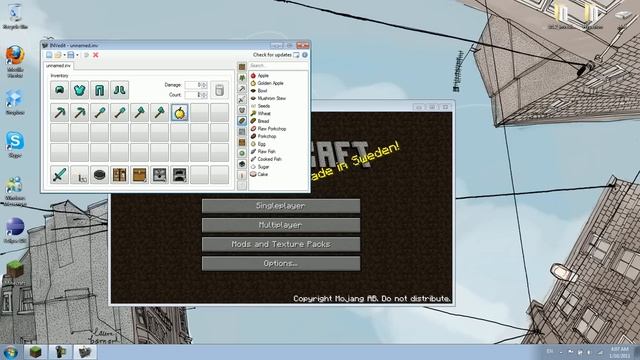Click the New inventory toolbar icon
Viewport: 640px width, 360px height.
tap(49, 55)
